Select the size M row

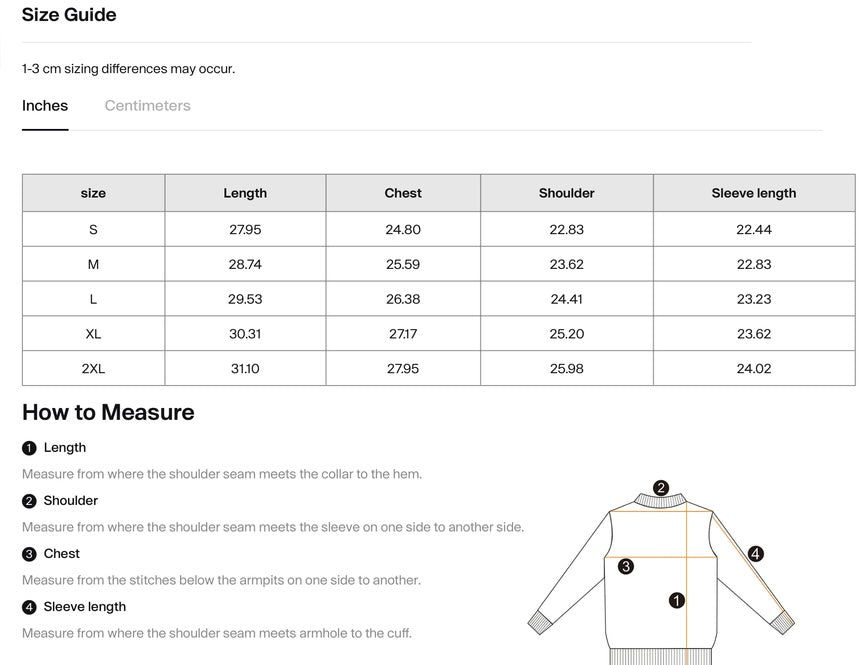click(93, 263)
